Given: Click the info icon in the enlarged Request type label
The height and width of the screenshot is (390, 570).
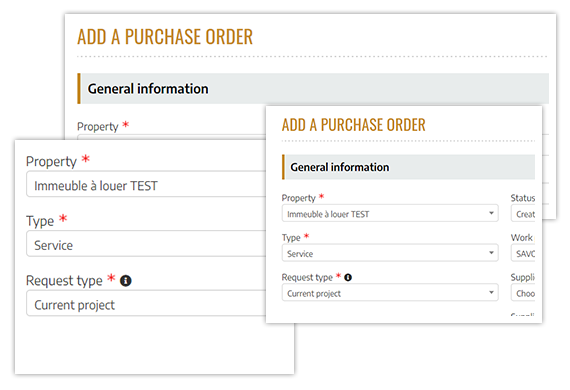Looking at the screenshot, I should (x=126, y=281).
